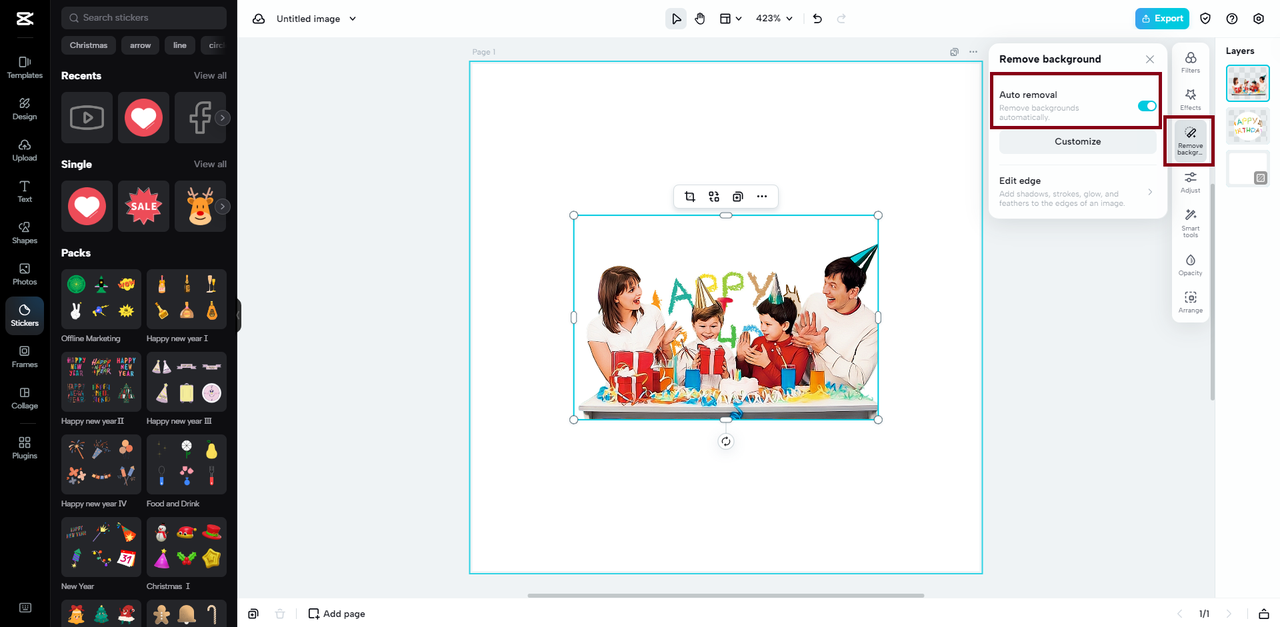Select the Christmas search tag
Image resolution: width=1280 pixels, height=627 pixels.
coord(89,45)
